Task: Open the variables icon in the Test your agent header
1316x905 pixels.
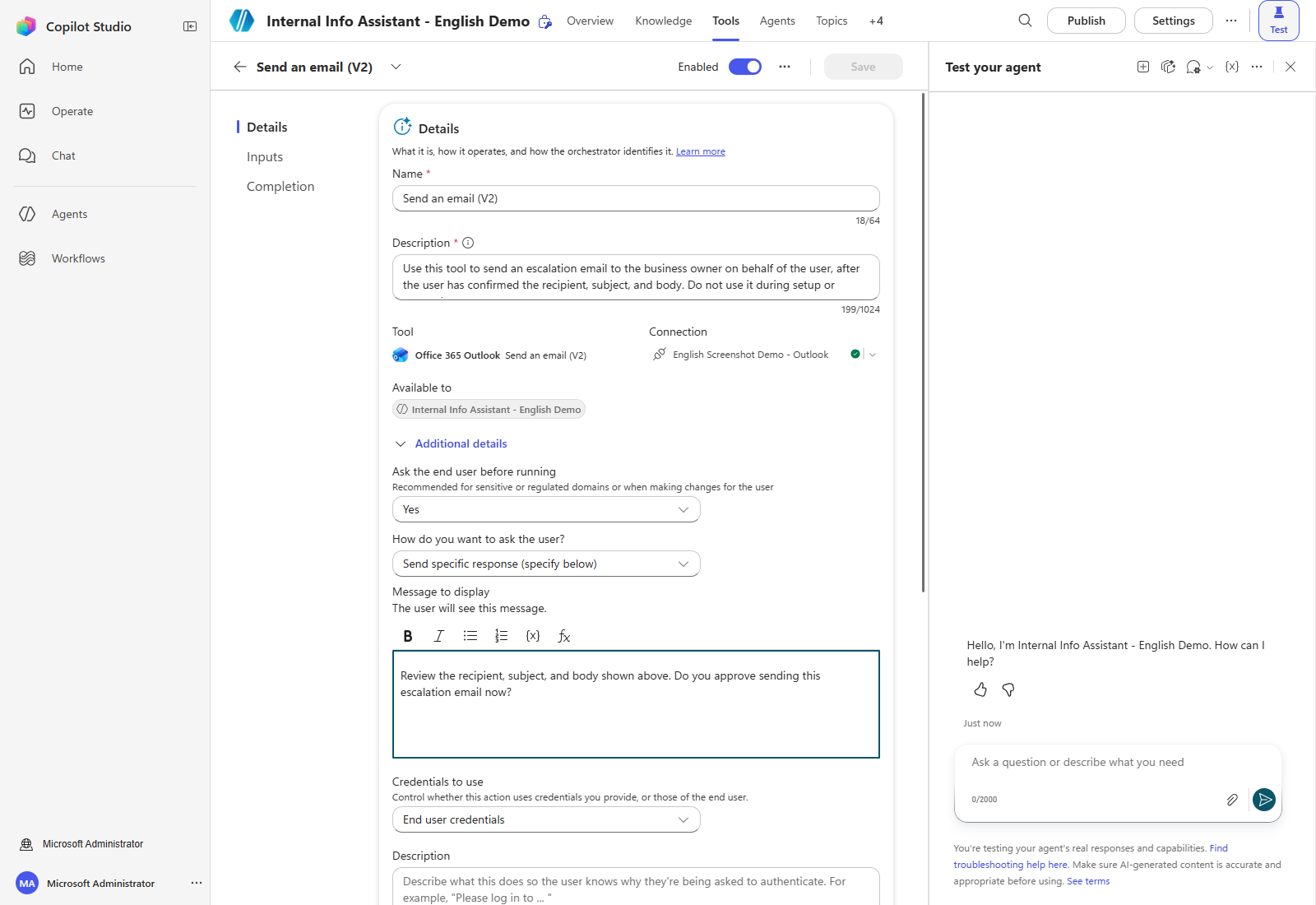Action: (x=1232, y=67)
